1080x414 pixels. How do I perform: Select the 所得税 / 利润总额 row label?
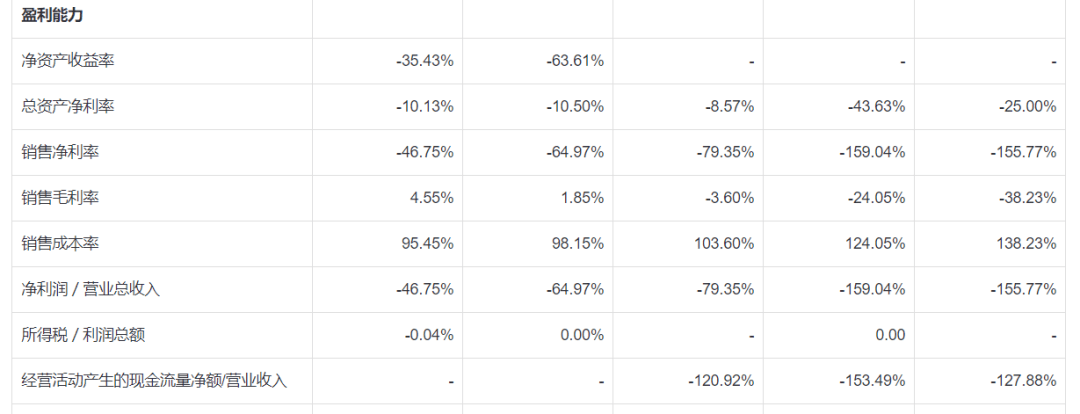tap(90, 335)
